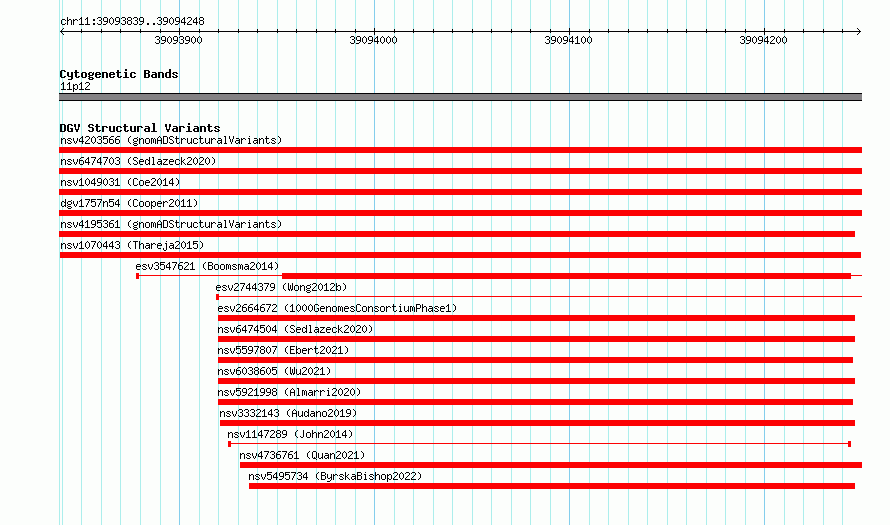Select the 11p12 band label
The height and width of the screenshot is (525, 890).
point(75,86)
